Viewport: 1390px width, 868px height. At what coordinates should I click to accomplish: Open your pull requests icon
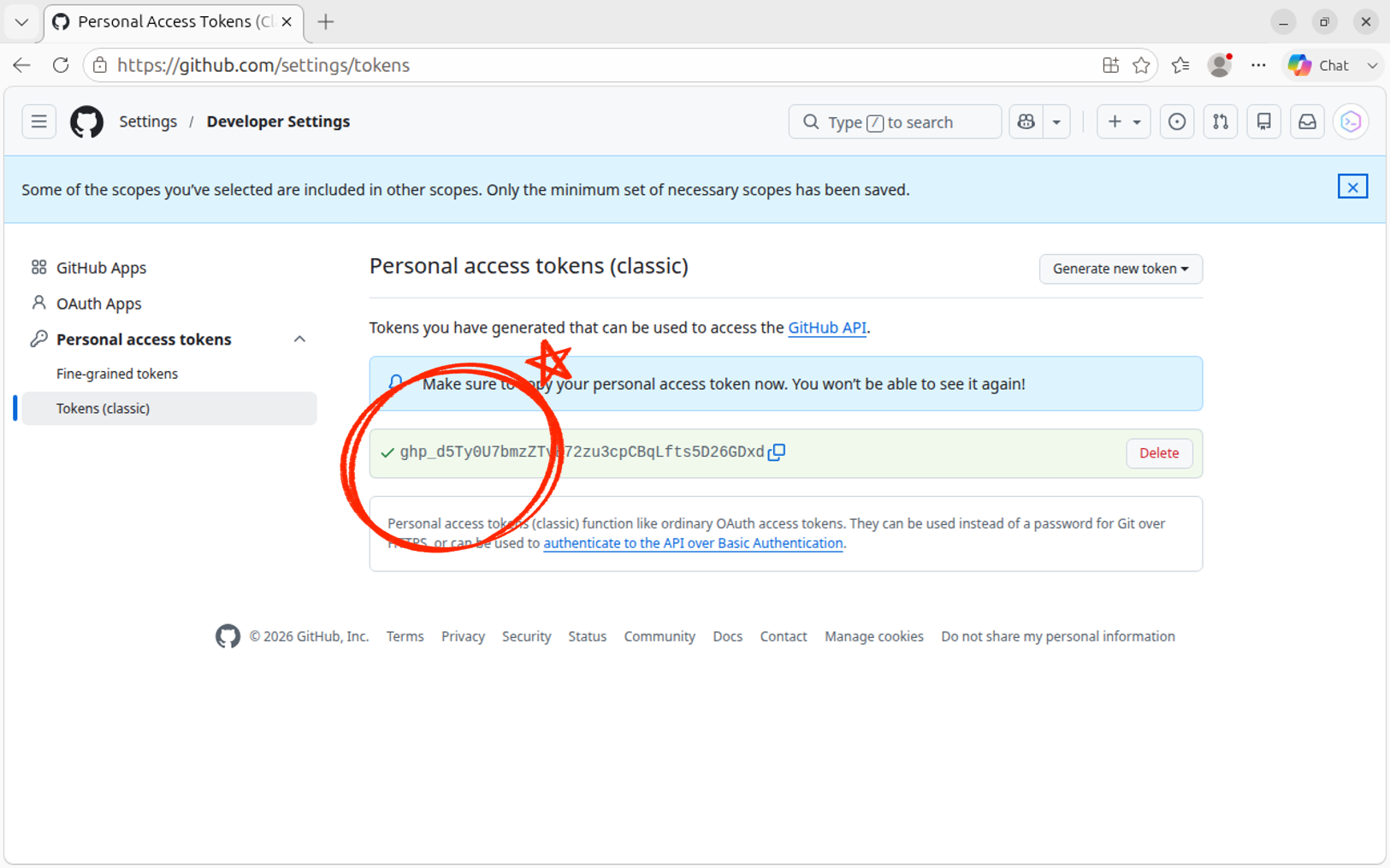(x=1221, y=121)
